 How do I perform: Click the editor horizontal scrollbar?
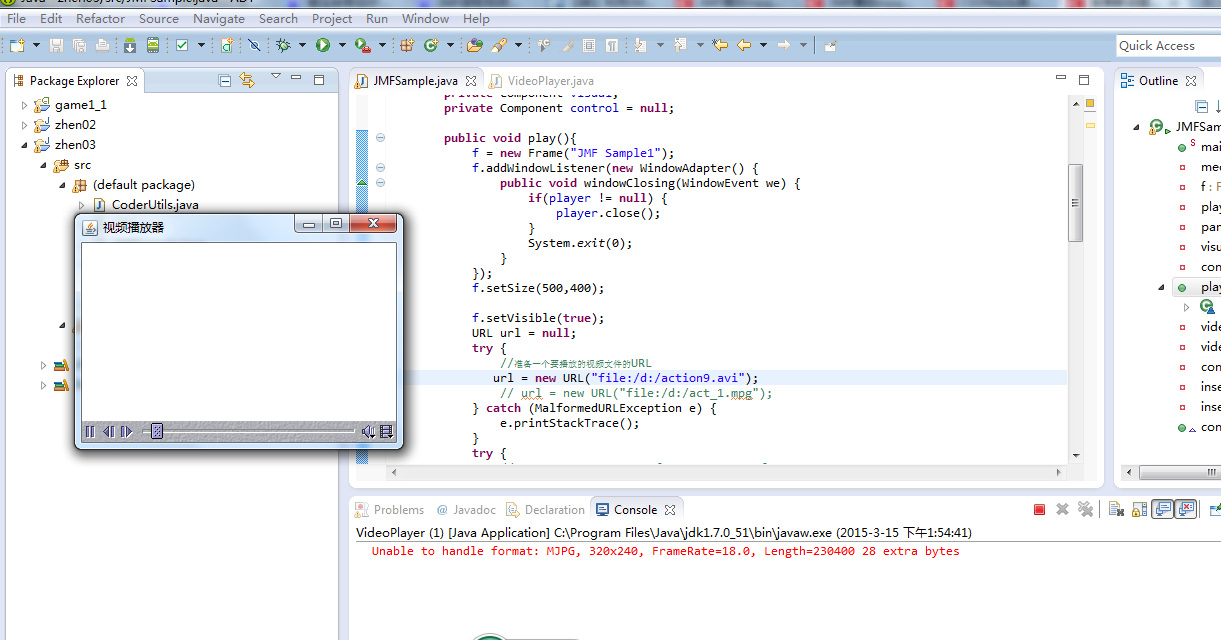(x=729, y=470)
